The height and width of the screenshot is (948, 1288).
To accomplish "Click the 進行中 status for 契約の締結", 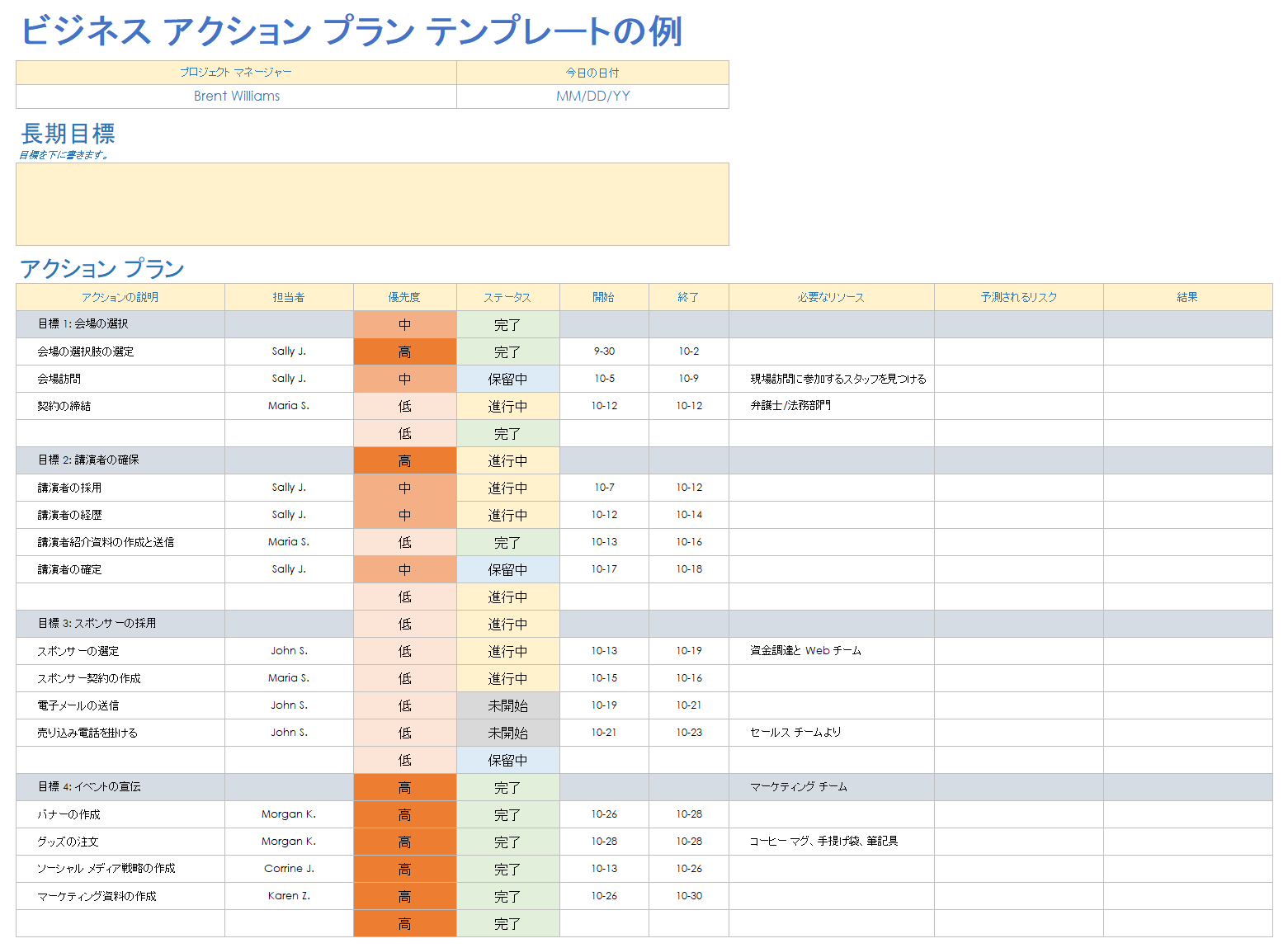I will point(508,406).
